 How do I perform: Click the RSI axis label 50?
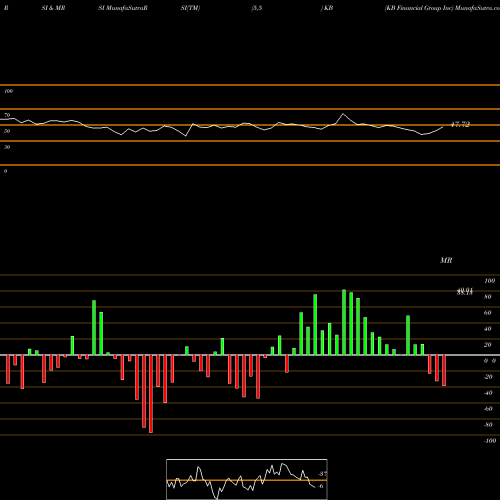pyautogui.click(x=7, y=131)
